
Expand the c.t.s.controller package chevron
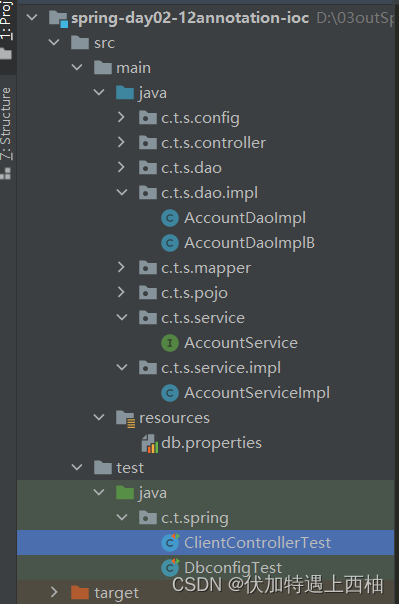tap(121, 143)
